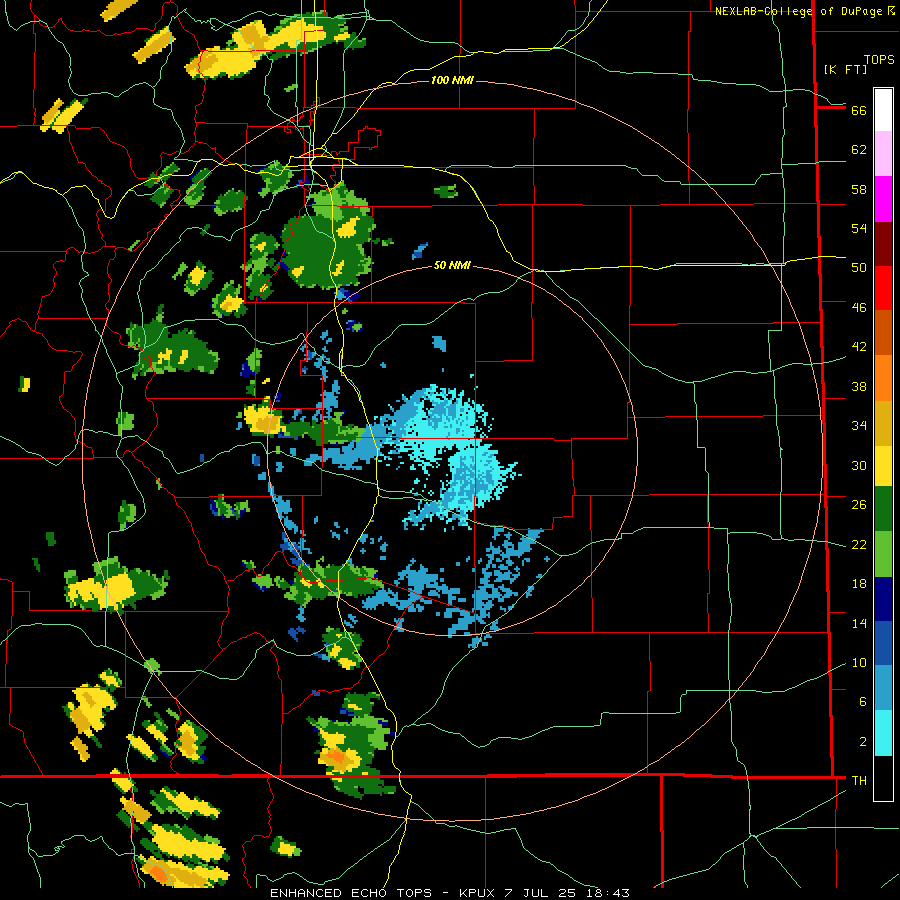Click the legend value 46
Screen dimensions: 900x900
tap(859, 308)
